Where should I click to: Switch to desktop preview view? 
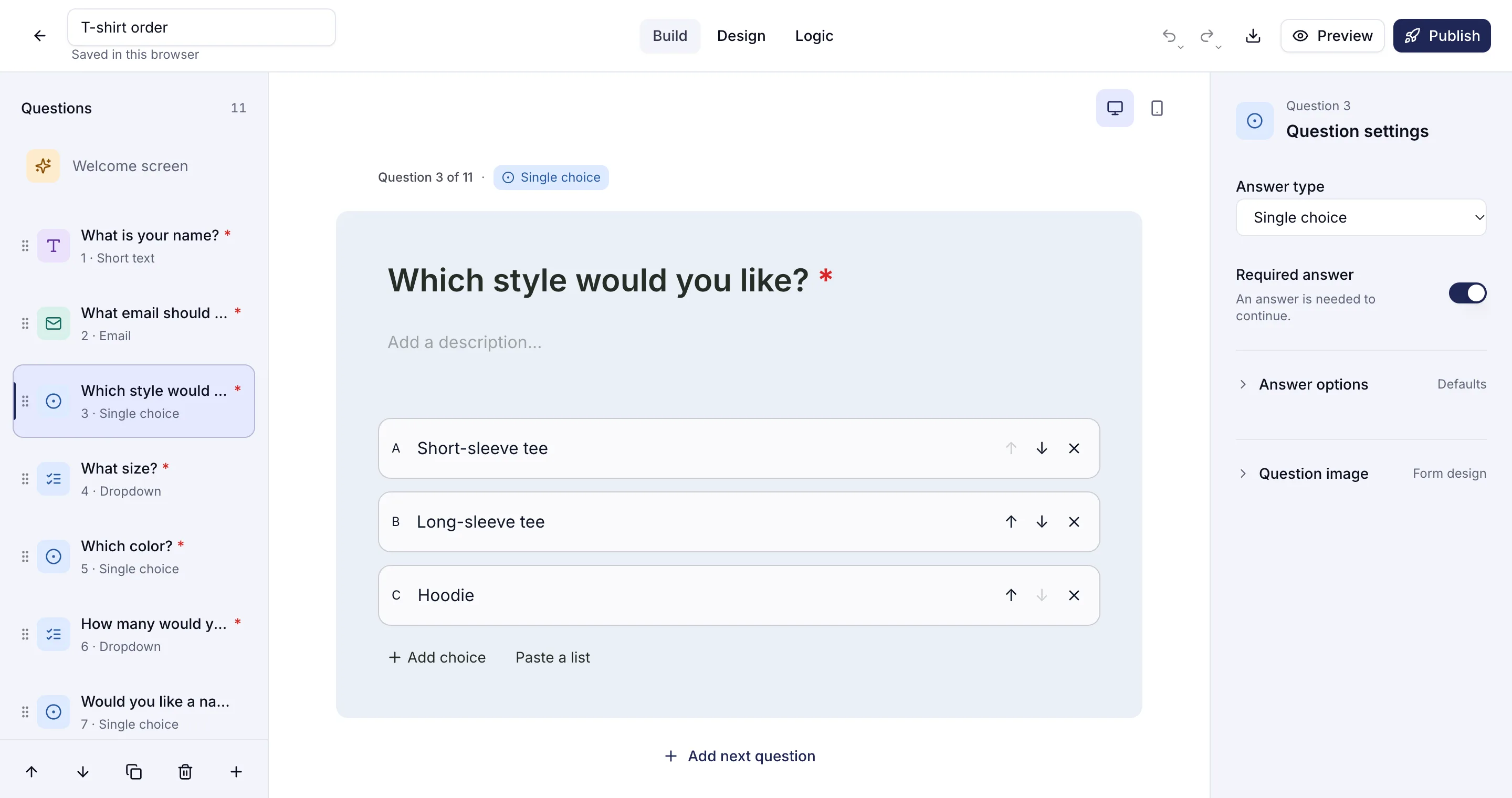pos(1115,108)
